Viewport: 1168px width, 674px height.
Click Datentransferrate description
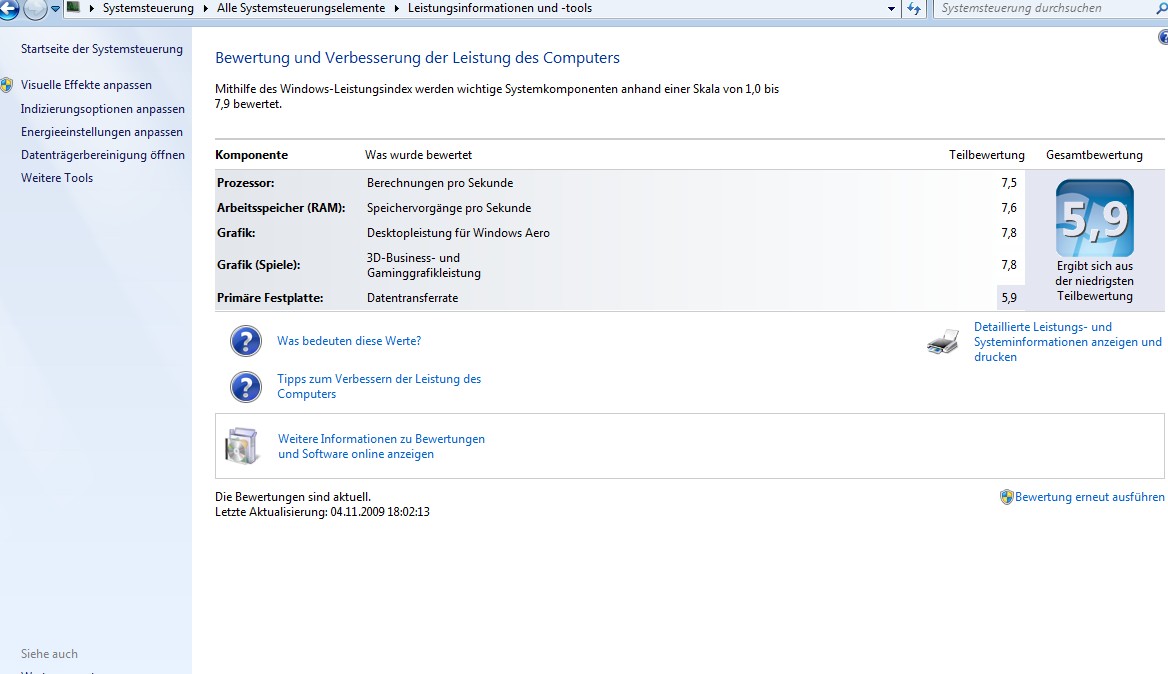tap(412, 298)
